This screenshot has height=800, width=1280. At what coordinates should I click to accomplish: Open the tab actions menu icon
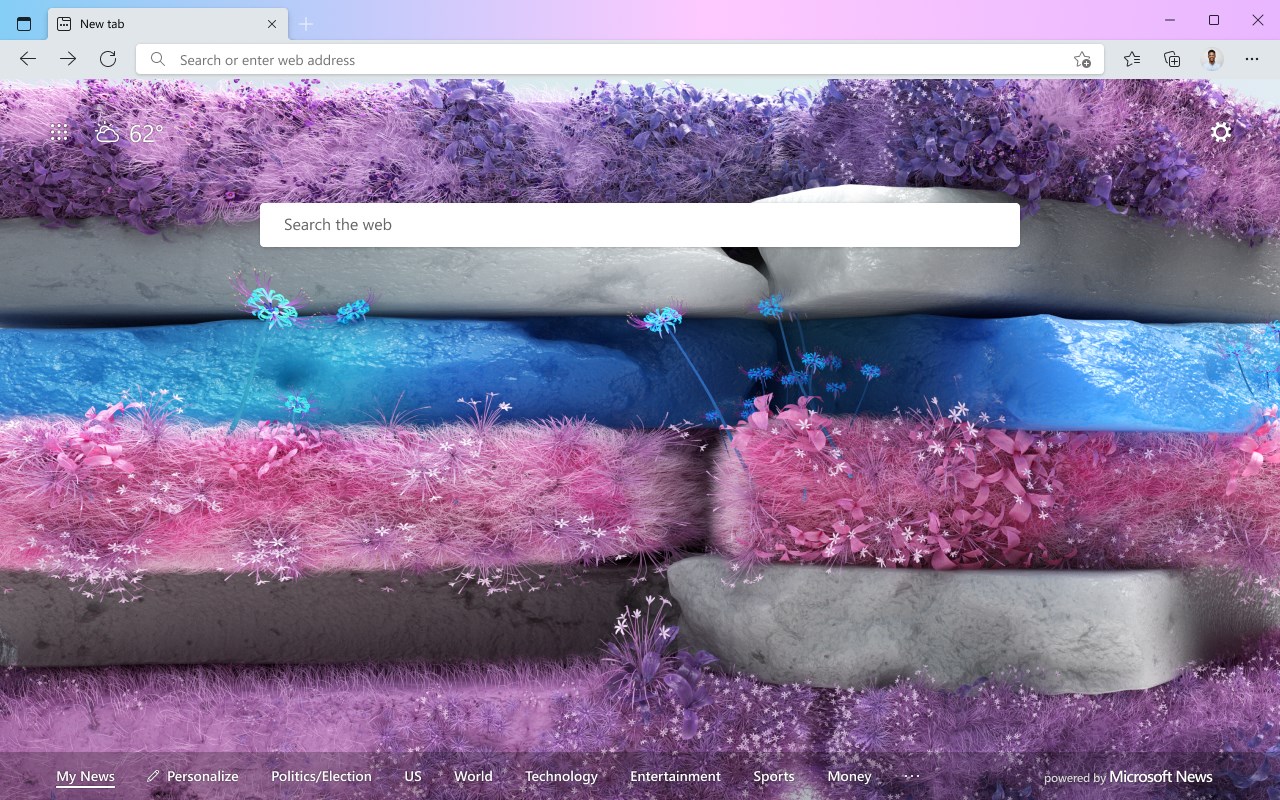24,23
